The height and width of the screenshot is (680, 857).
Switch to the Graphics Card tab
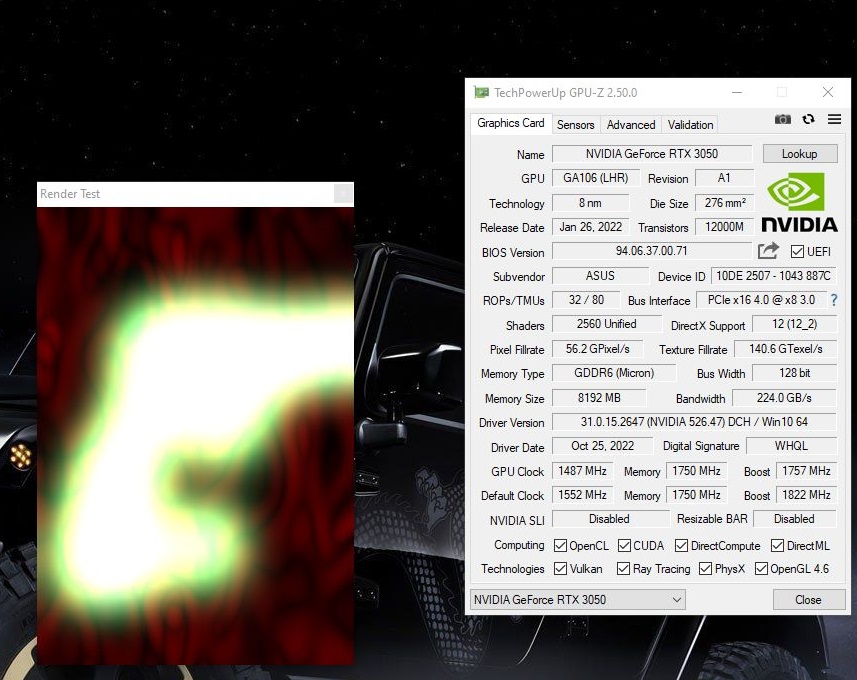pyautogui.click(x=510, y=123)
